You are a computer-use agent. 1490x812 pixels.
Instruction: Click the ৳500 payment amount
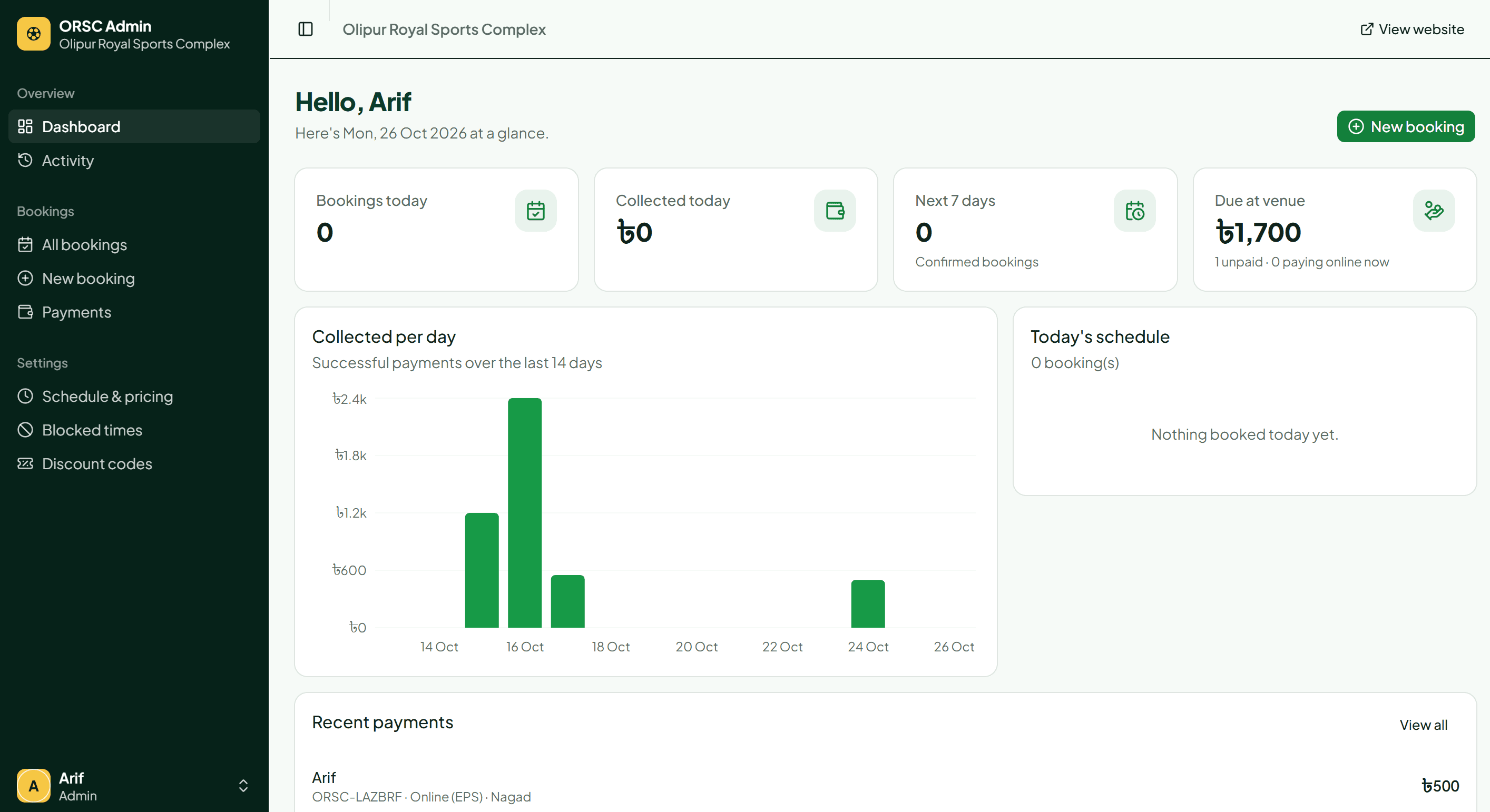tap(1440, 786)
